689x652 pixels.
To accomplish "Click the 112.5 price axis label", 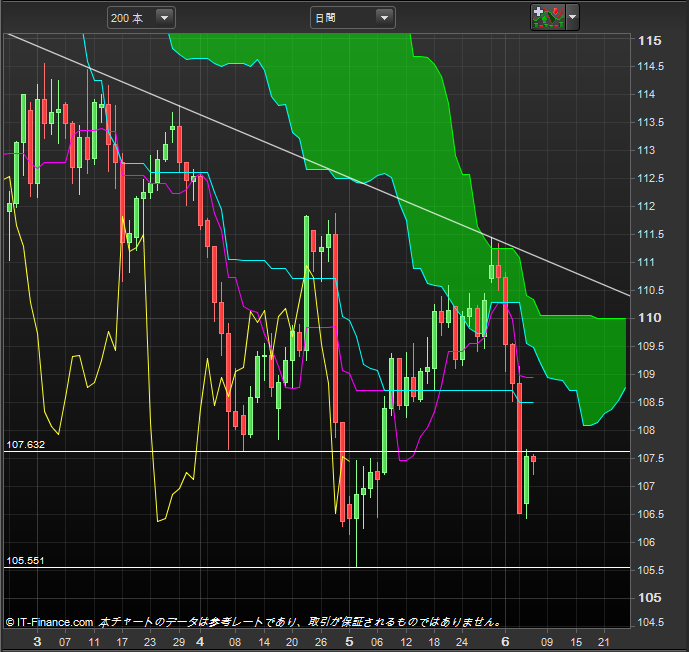I will pos(650,178).
